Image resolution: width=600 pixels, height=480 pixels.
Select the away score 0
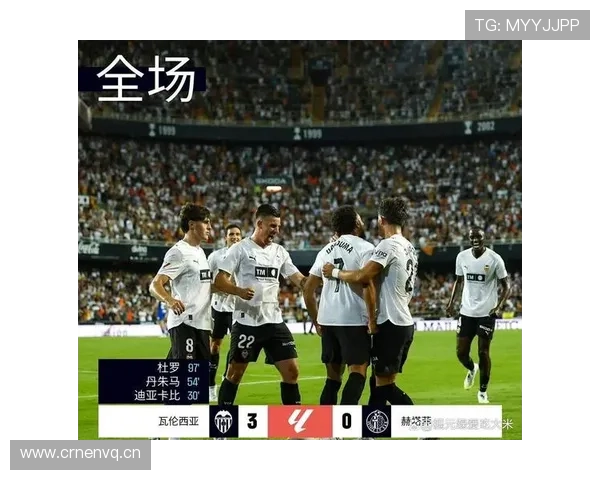[x=347, y=421]
